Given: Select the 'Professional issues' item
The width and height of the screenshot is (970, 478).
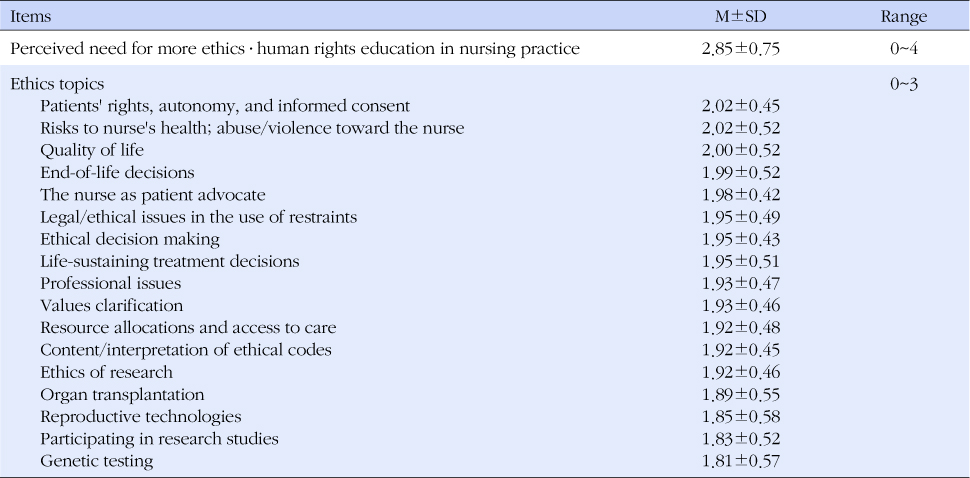Looking at the screenshot, I should pyautogui.click(x=111, y=283).
